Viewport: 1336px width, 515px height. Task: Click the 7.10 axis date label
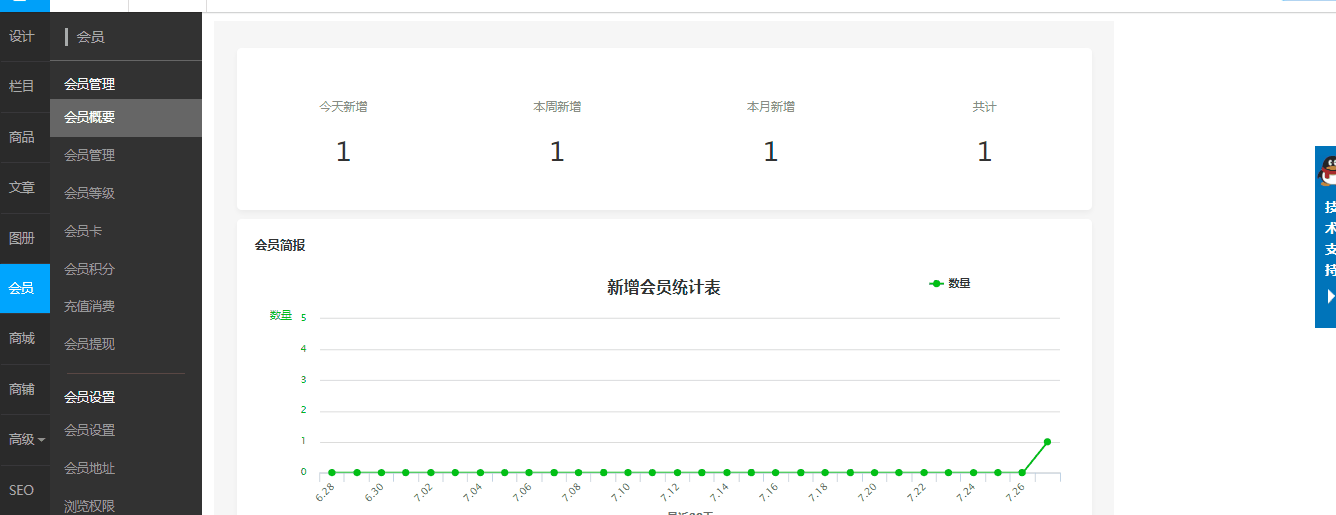pyautogui.click(x=620, y=491)
